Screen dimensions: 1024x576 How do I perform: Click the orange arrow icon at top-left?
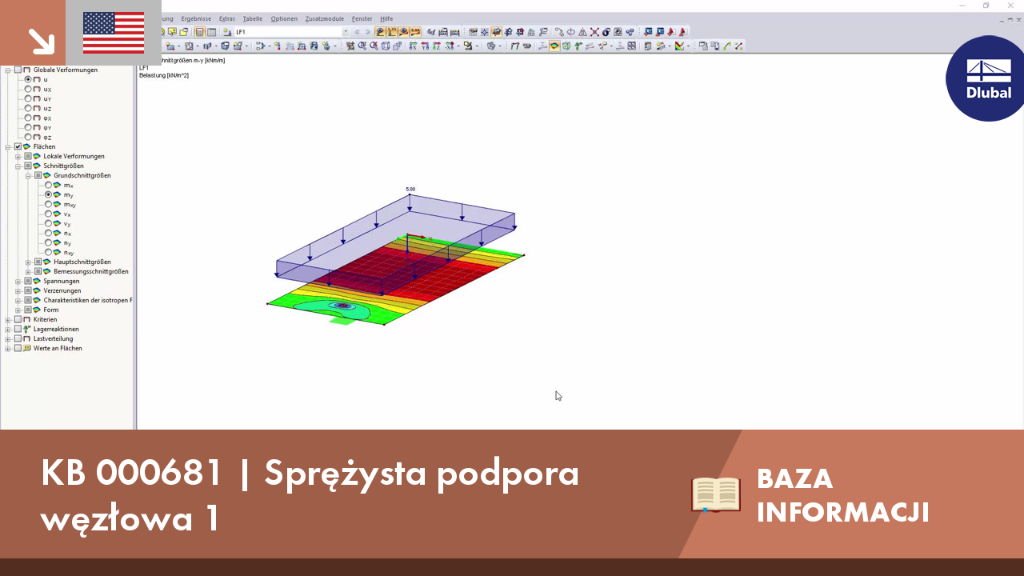[x=41, y=41]
